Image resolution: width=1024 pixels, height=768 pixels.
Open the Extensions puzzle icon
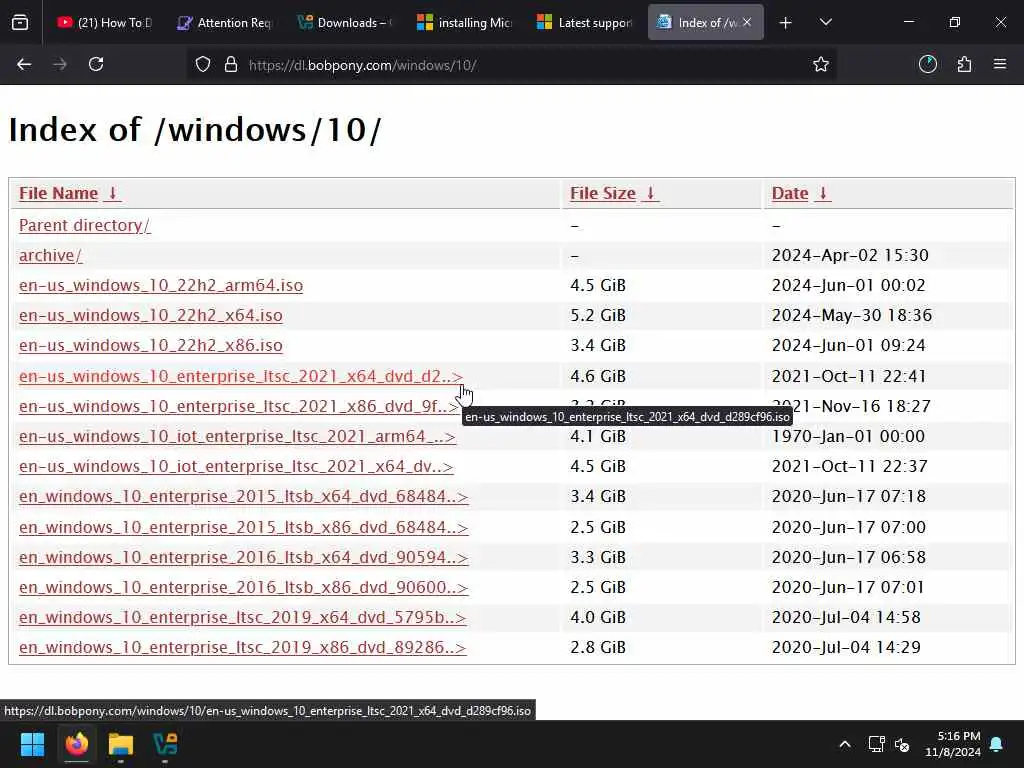point(964,64)
